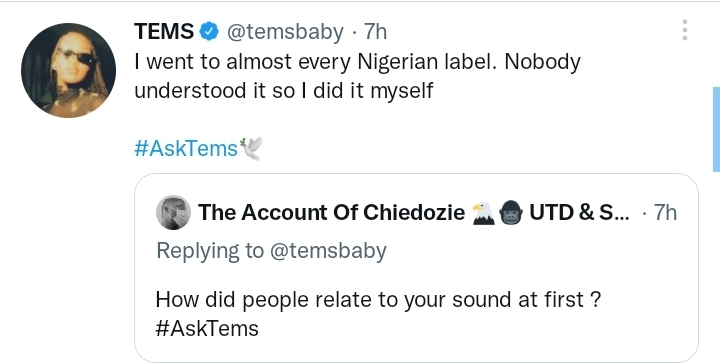Viewport: 720px width, 364px height.
Task: Open TEMS profile picture
Action: (x=68, y=70)
